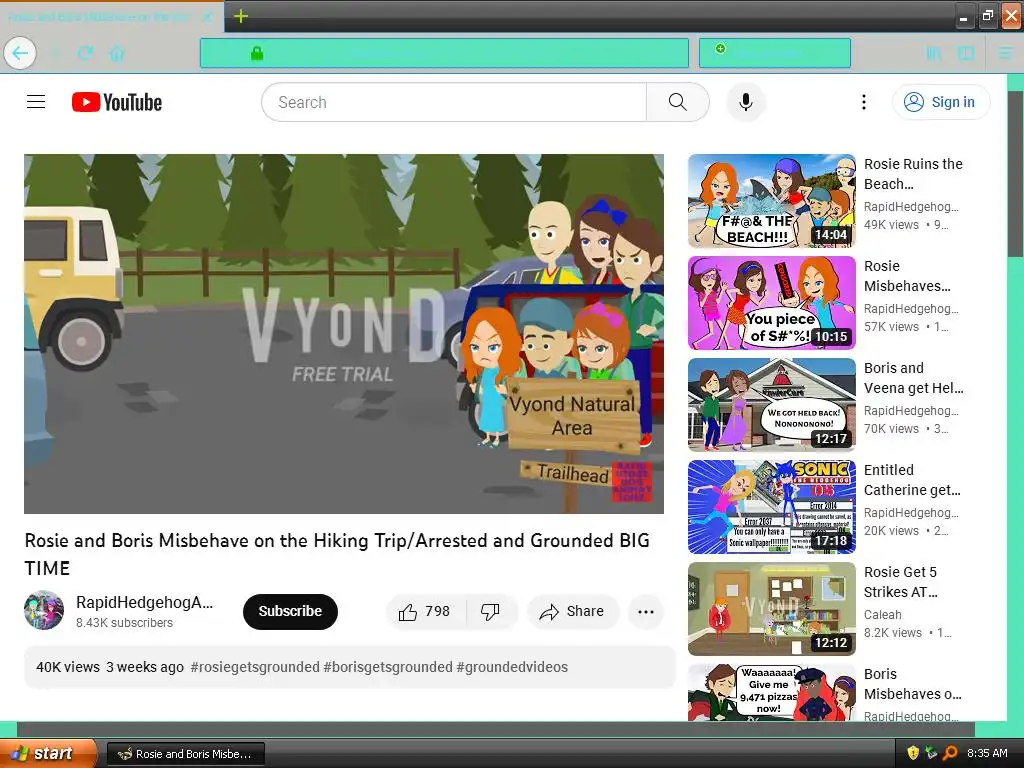Go to browser home page icon

[x=117, y=53]
